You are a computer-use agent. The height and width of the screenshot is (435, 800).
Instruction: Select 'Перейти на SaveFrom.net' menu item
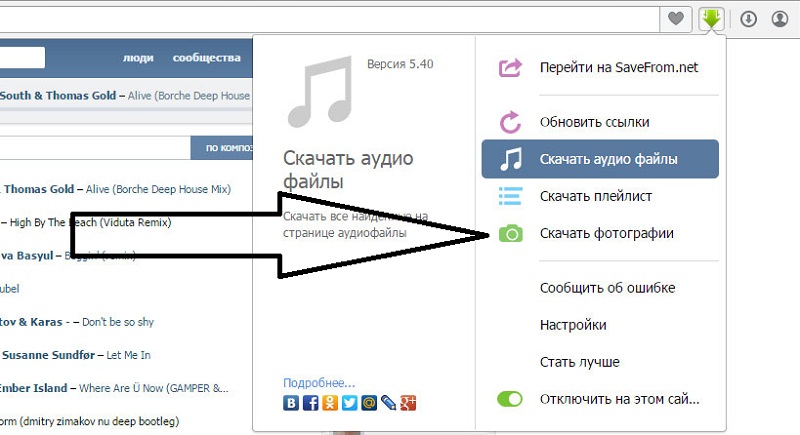[618, 67]
